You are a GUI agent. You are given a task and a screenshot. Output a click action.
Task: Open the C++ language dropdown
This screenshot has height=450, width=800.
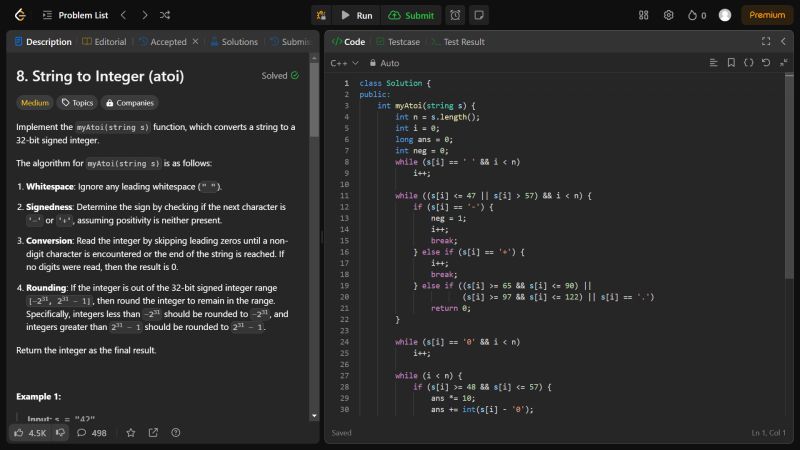coord(344,63)
